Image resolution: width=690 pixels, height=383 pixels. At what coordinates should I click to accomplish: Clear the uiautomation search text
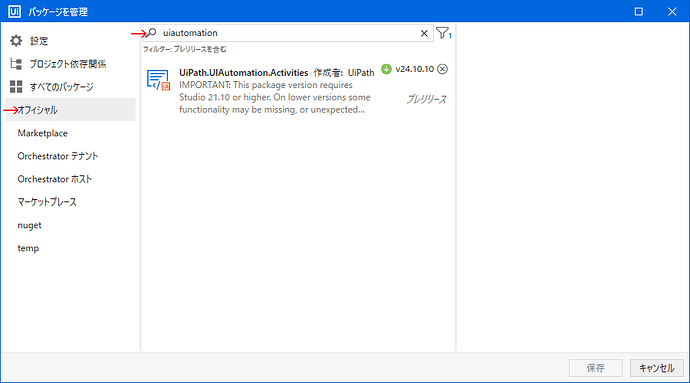pyautogui.click(x=424, y=33)
